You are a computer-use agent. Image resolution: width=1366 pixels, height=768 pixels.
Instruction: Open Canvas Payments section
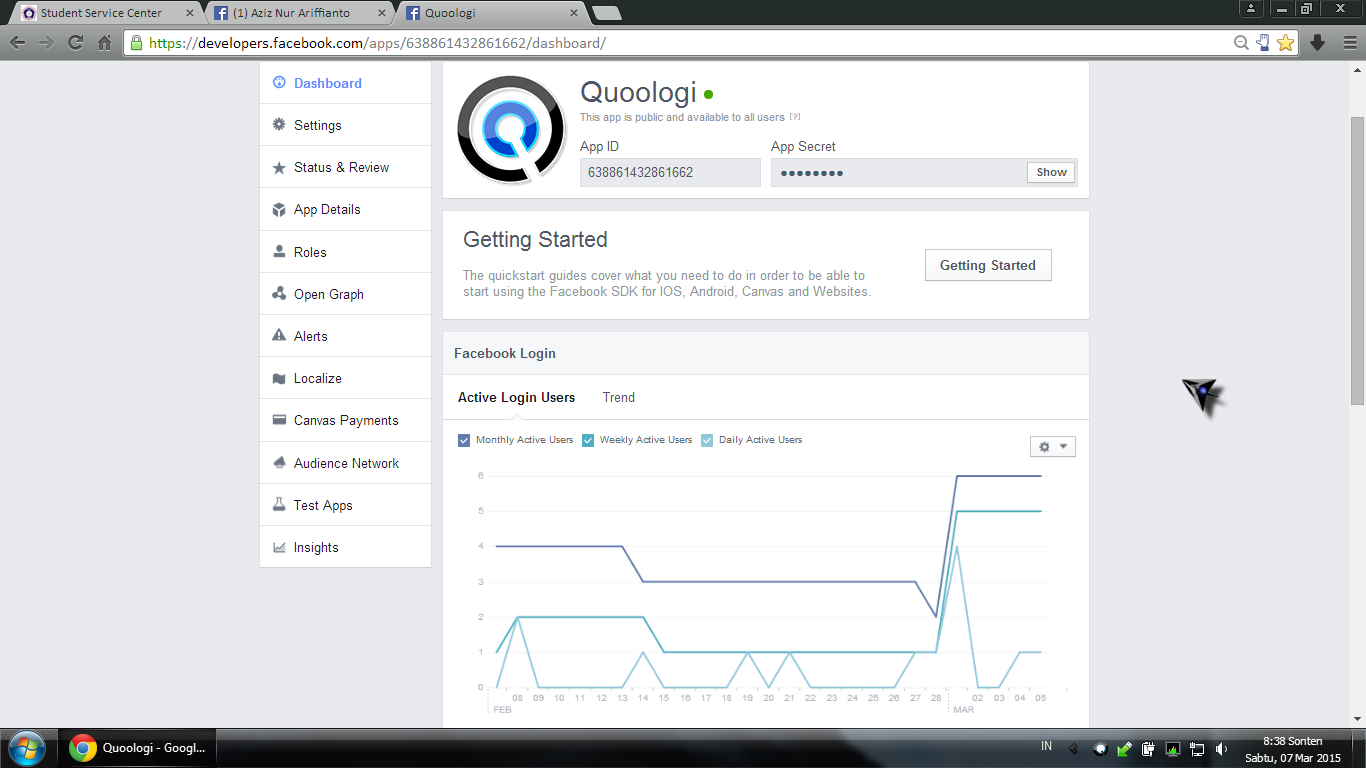coord(345,420)
